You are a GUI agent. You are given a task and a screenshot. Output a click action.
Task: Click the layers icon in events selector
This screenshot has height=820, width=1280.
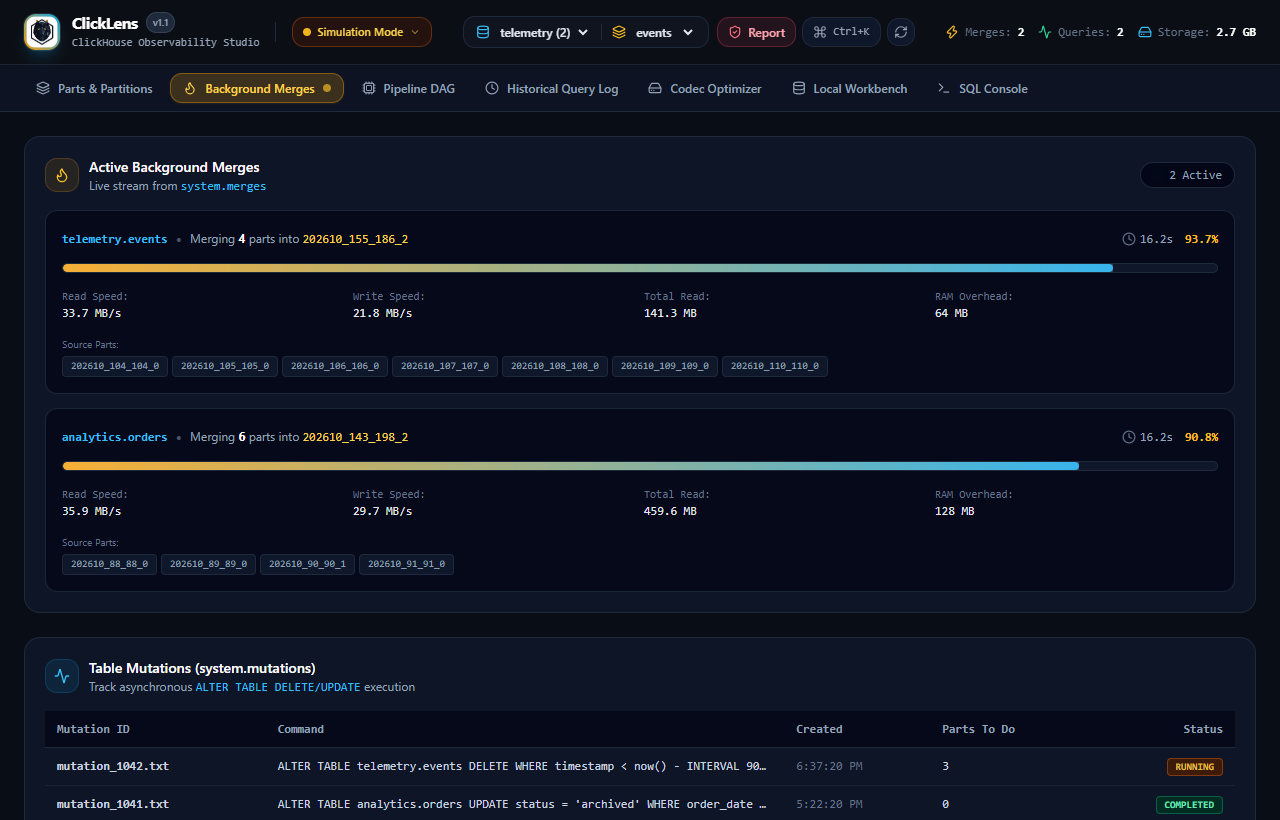[x=619, y=32]
